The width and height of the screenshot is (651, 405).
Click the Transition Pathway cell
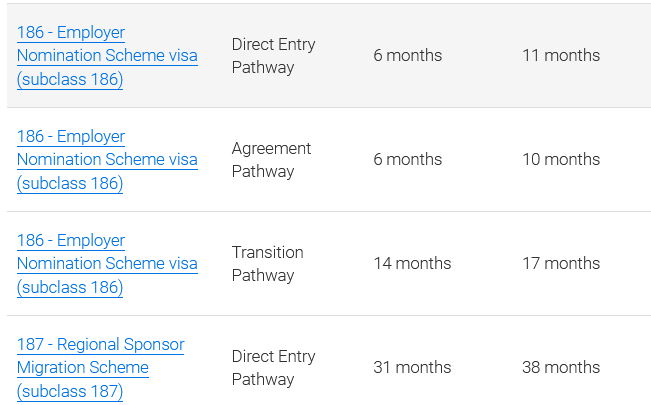tap(267, 264)
